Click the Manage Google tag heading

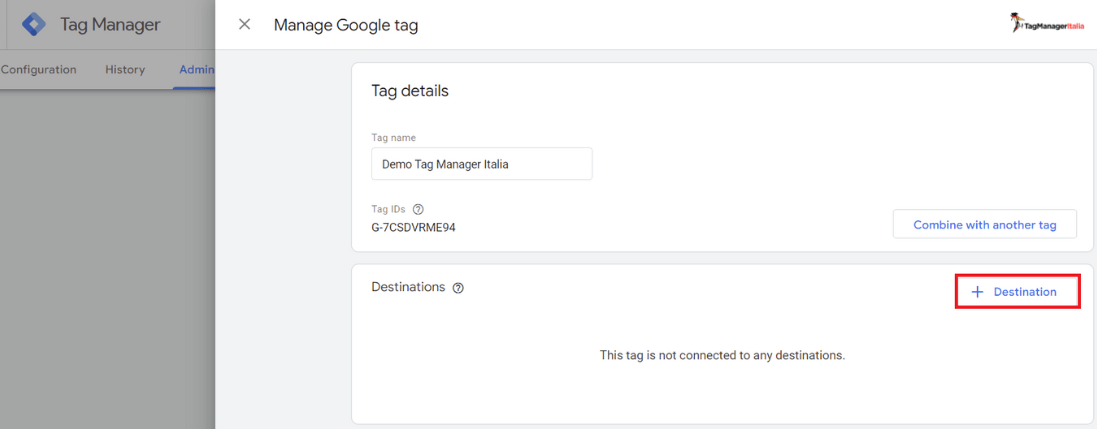(x=346, y=25)
